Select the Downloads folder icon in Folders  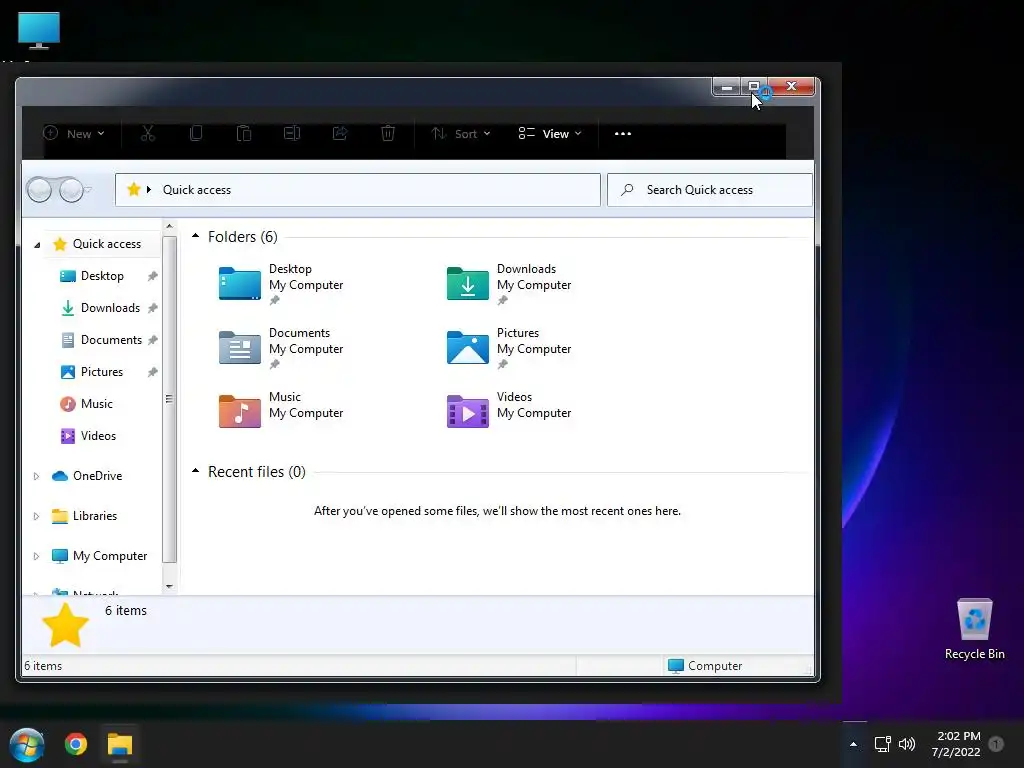(468, 283)
